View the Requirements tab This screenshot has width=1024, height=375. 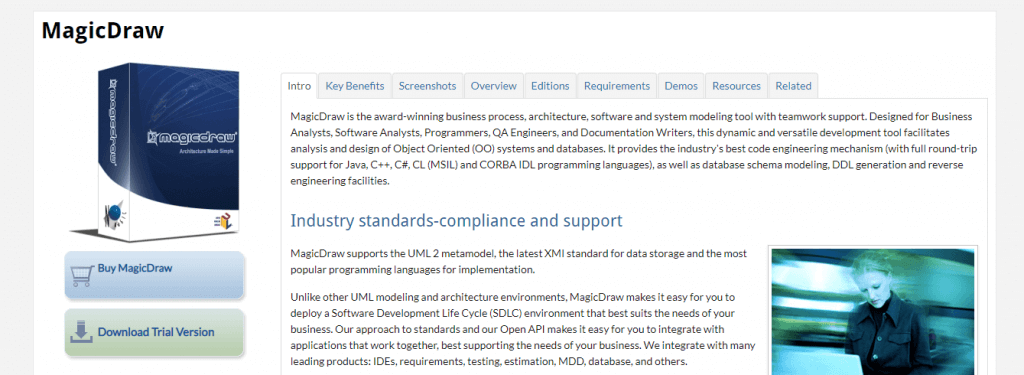pos(617,86)
